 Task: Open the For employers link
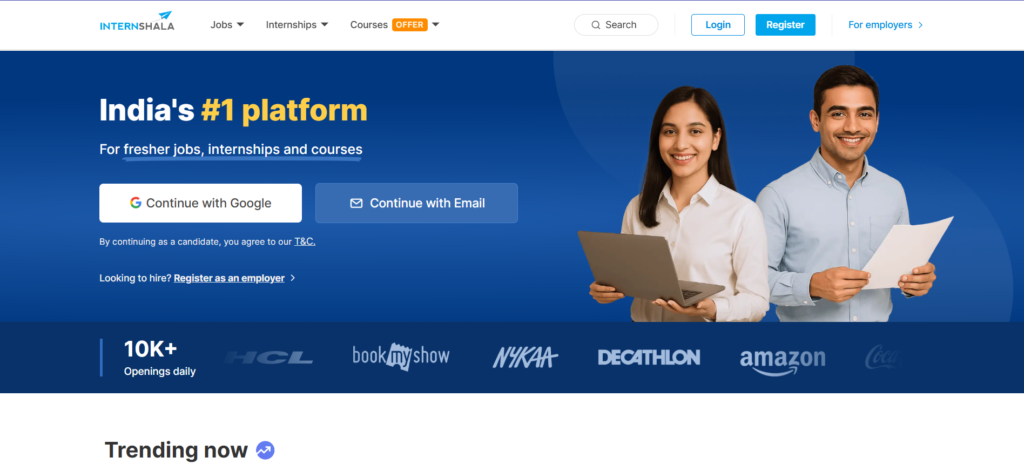tap(885, 25)
